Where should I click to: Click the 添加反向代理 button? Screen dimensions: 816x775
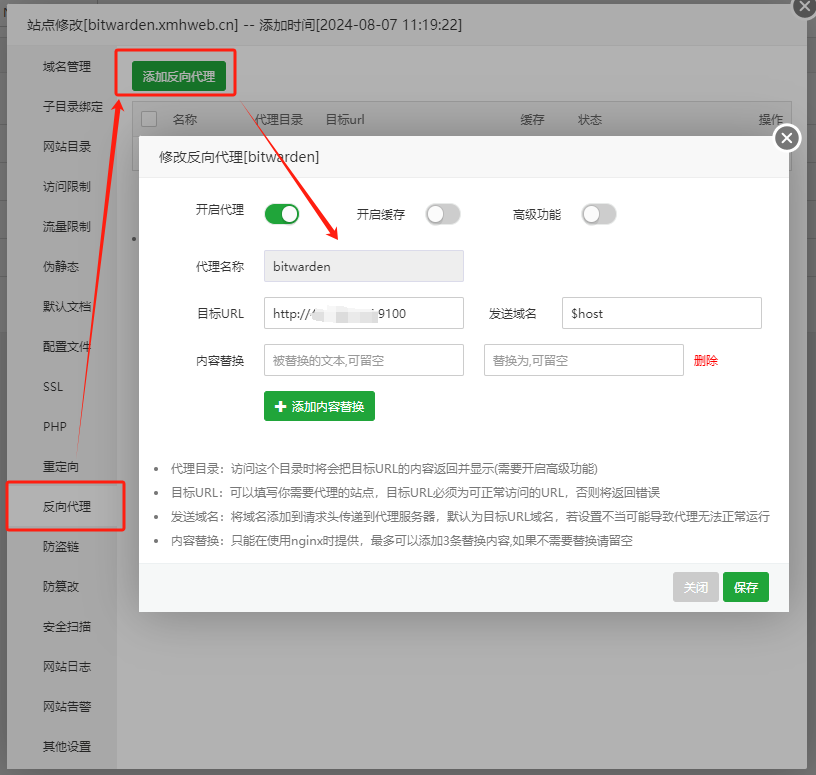click(x=178, y=76)
